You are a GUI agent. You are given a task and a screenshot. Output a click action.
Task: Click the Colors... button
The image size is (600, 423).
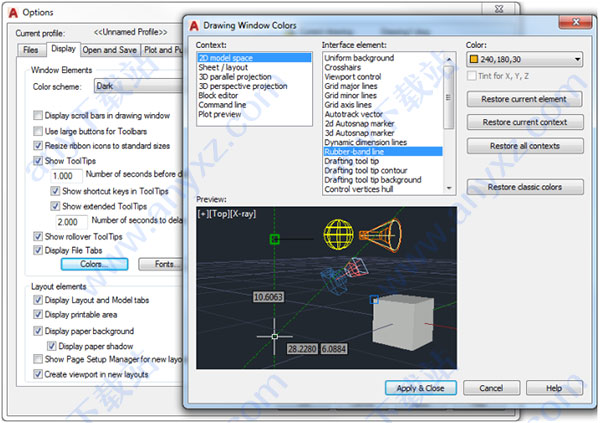94,264
